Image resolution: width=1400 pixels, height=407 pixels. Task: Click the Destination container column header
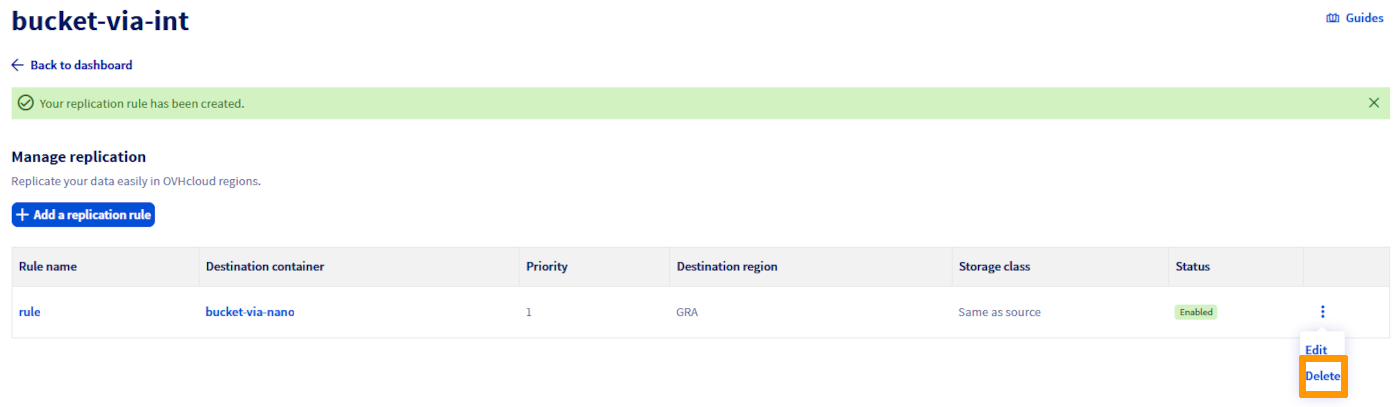click(265, 267)
